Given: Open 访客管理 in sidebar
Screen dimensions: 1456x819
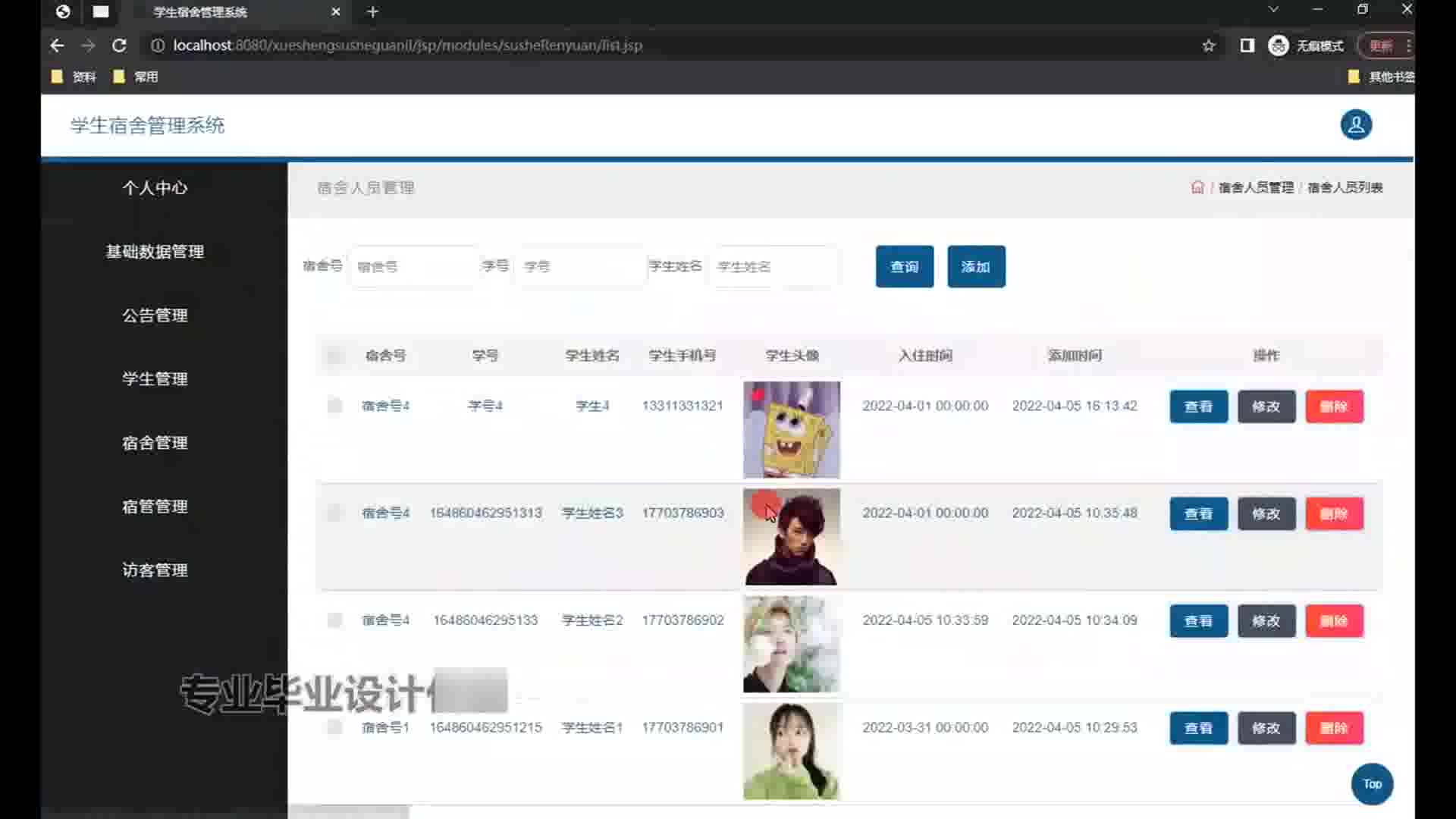Looking at the screenshot, I should pyautogui.click(x=155, y=570).
